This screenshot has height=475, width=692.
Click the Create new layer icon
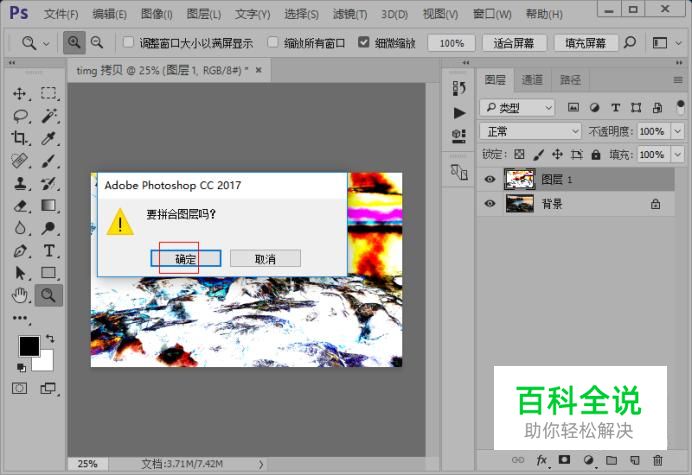tap(635, 460)
